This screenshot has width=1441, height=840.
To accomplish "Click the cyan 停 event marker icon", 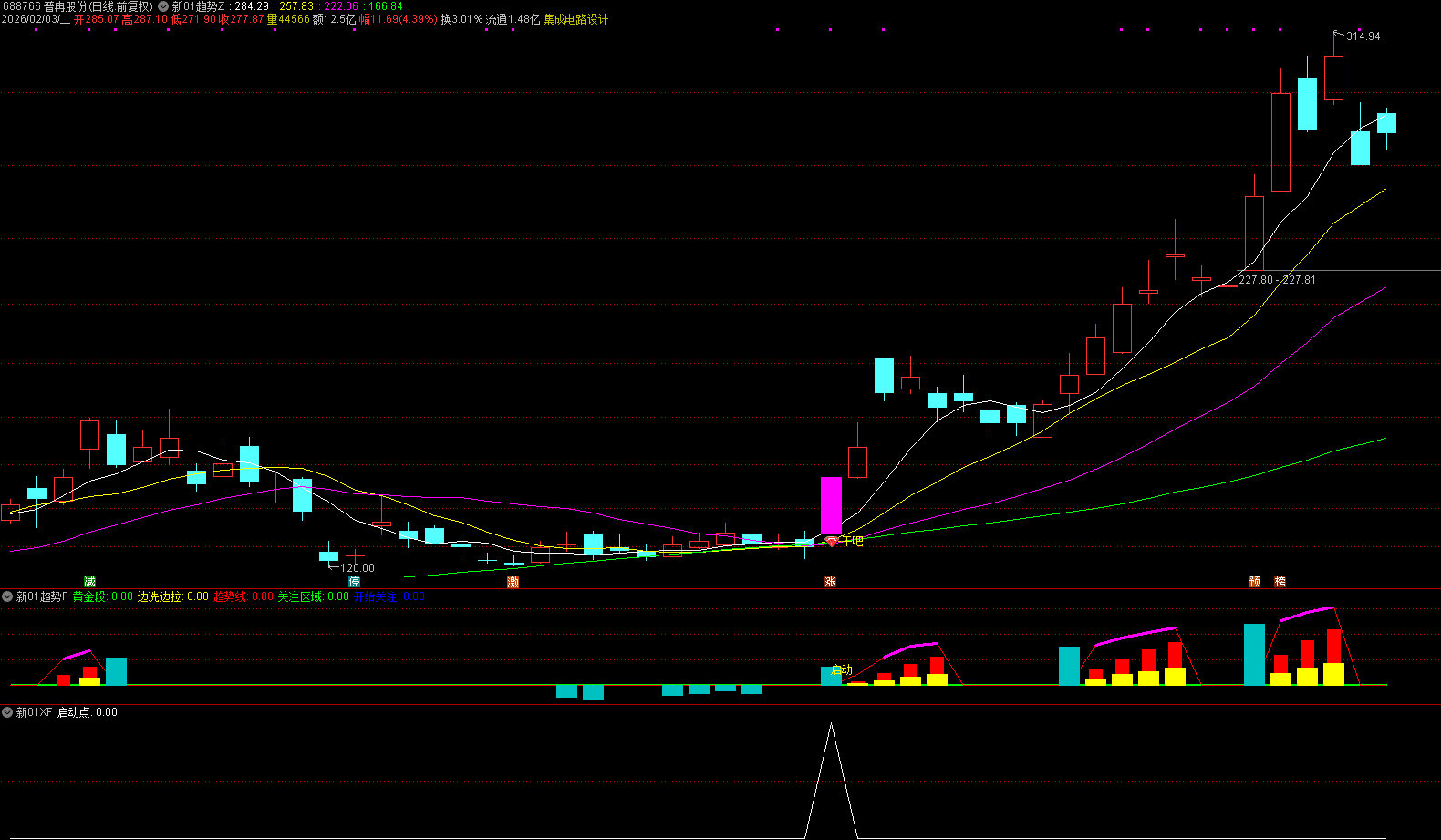I will pos(354,581).
